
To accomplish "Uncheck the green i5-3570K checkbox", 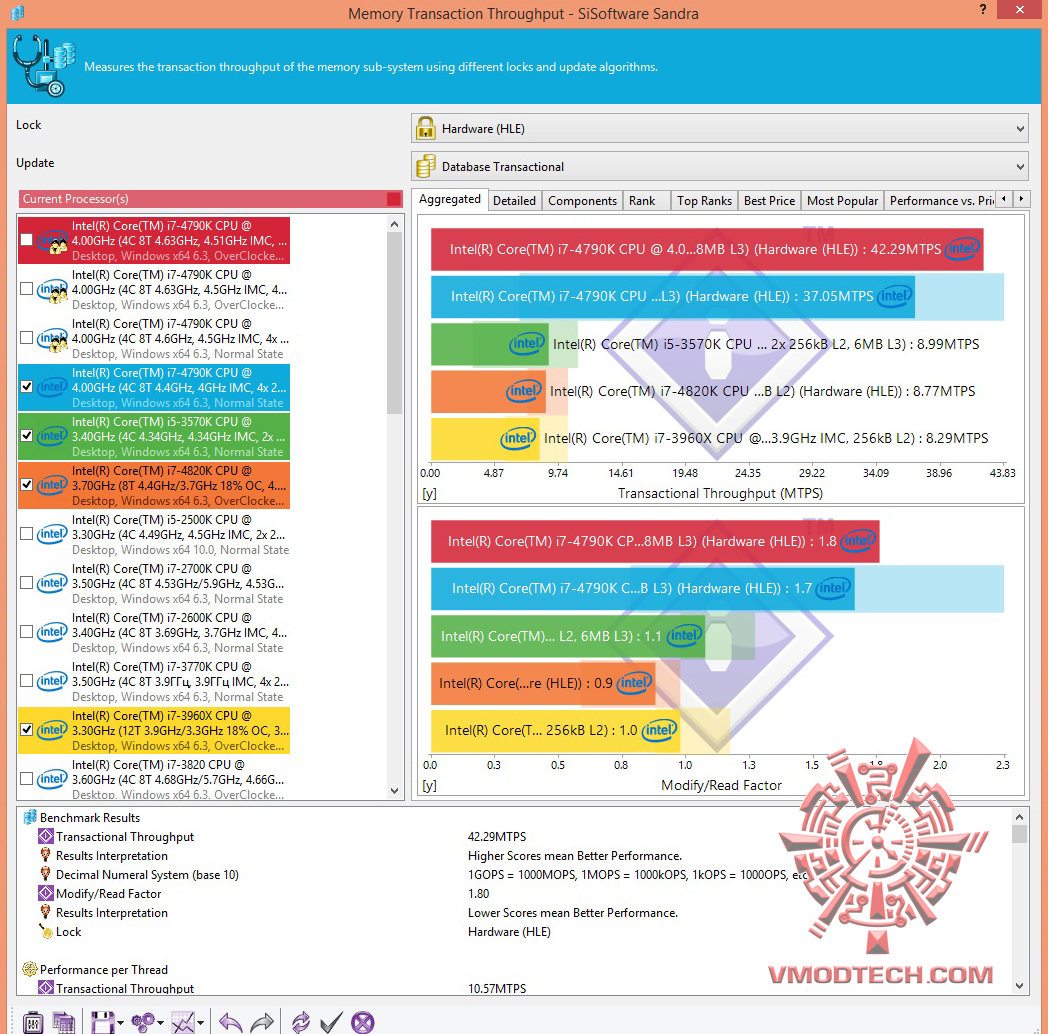I will [x=26, y=436].
